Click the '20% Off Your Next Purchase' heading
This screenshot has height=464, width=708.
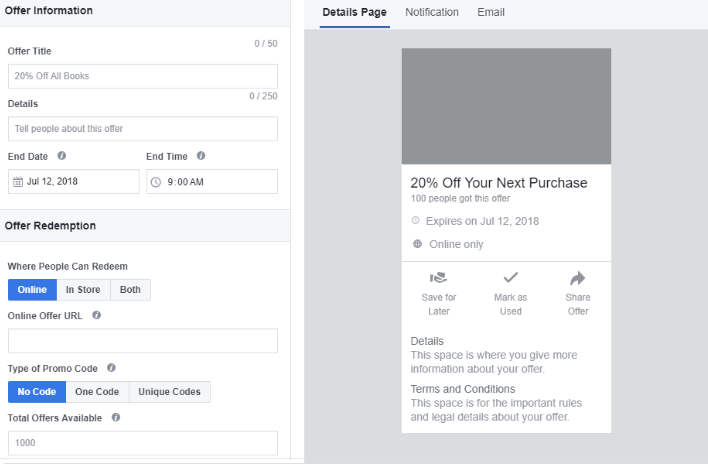pyautogui.click(x=498, y=183)
